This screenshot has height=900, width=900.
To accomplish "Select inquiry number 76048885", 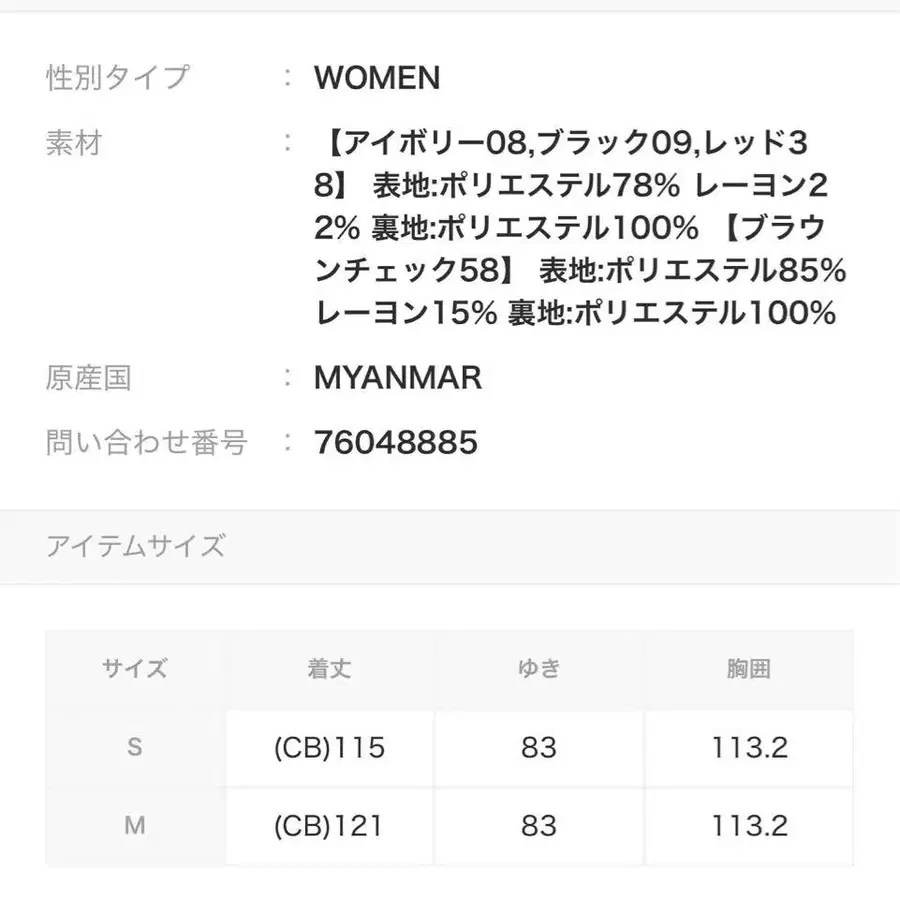I will [x=395, y=442].
